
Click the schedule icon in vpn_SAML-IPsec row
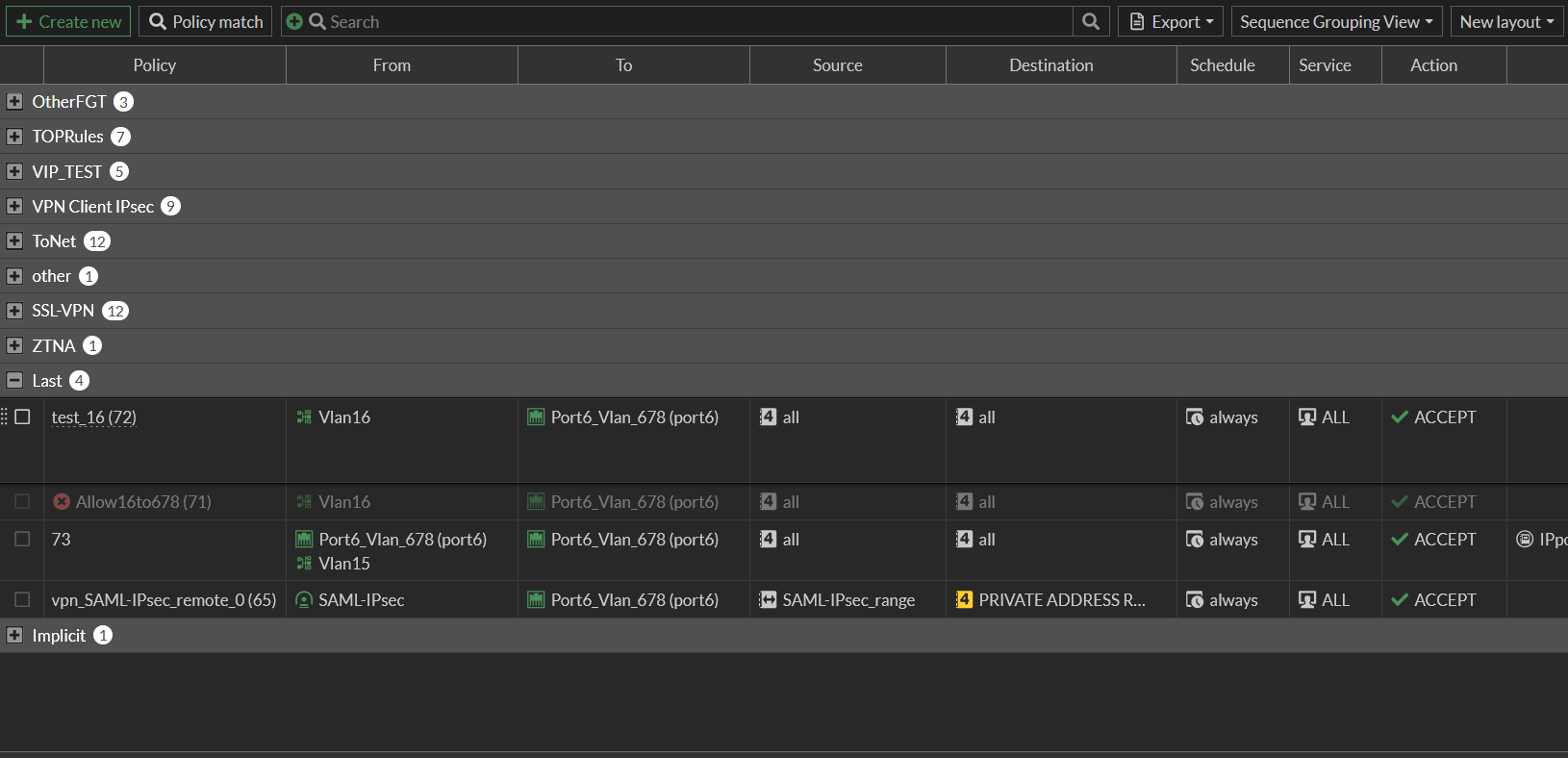pyautogui.click(x=1195, y=599)
